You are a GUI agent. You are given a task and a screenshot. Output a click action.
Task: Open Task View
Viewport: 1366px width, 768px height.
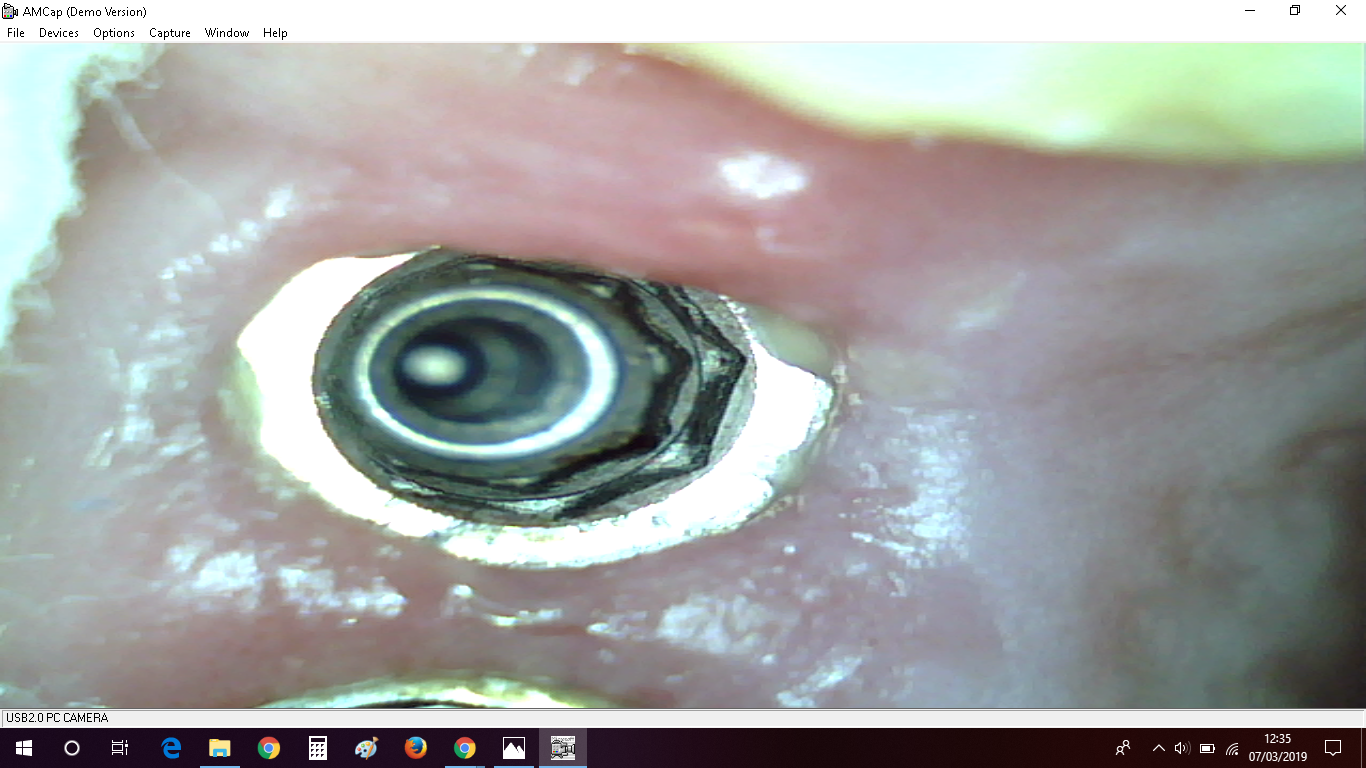[120, 748]
